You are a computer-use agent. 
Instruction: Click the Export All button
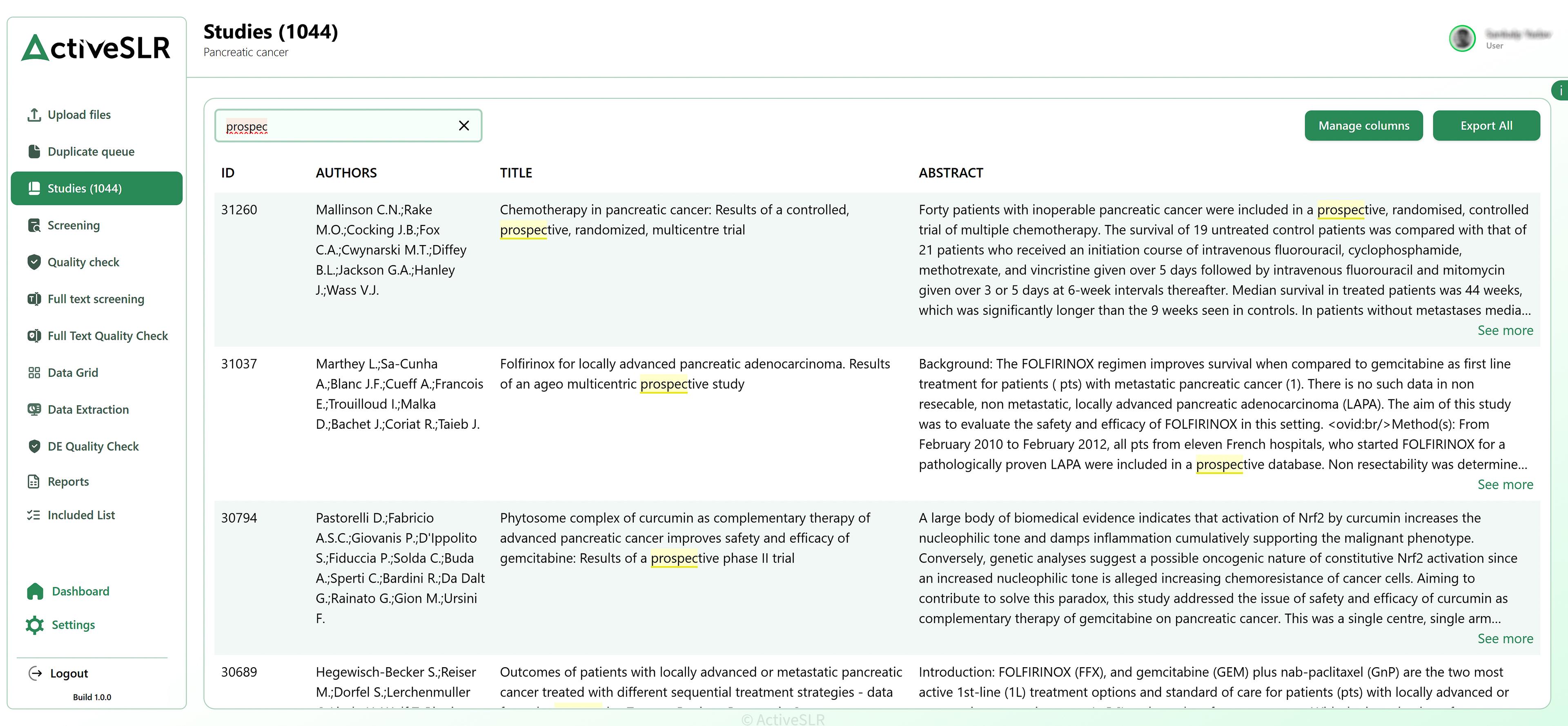tap(1486, 125)
